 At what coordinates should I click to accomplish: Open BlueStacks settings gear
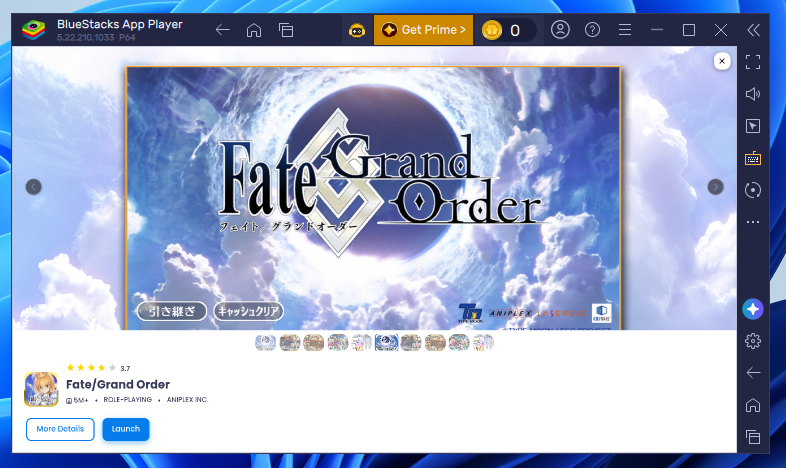753,341
